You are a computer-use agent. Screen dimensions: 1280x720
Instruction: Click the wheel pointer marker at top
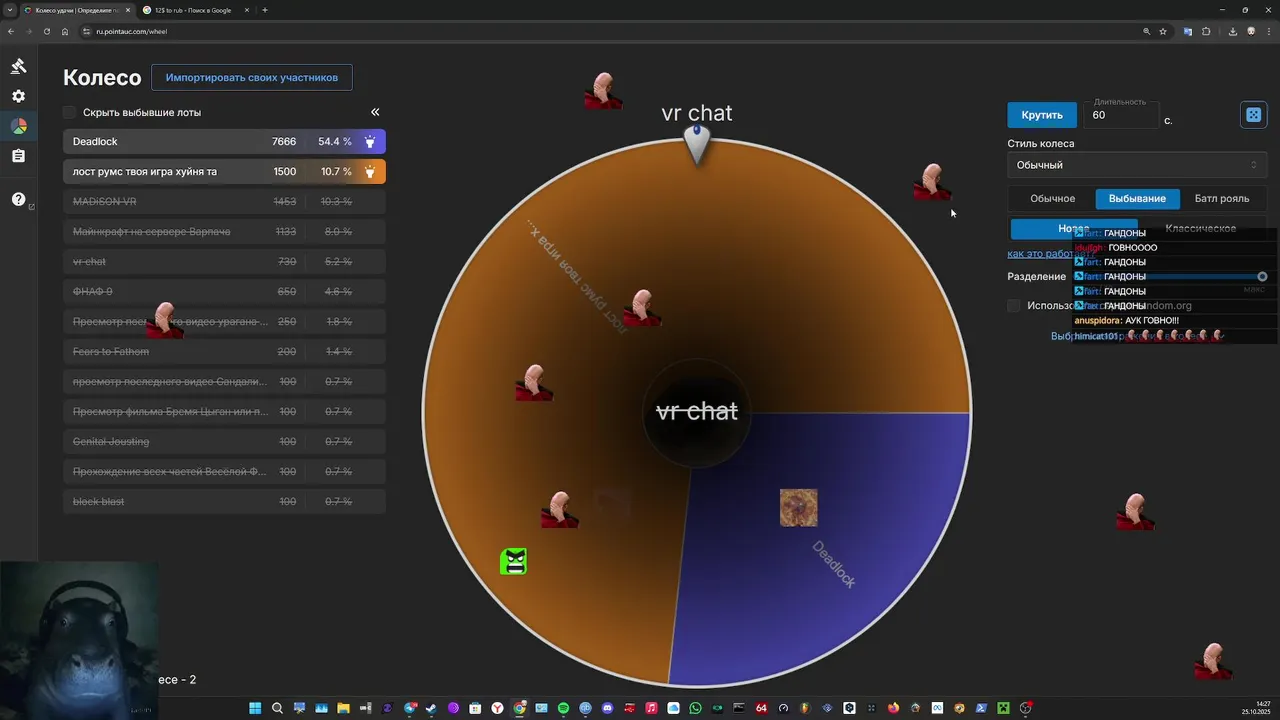click(696, 144)
